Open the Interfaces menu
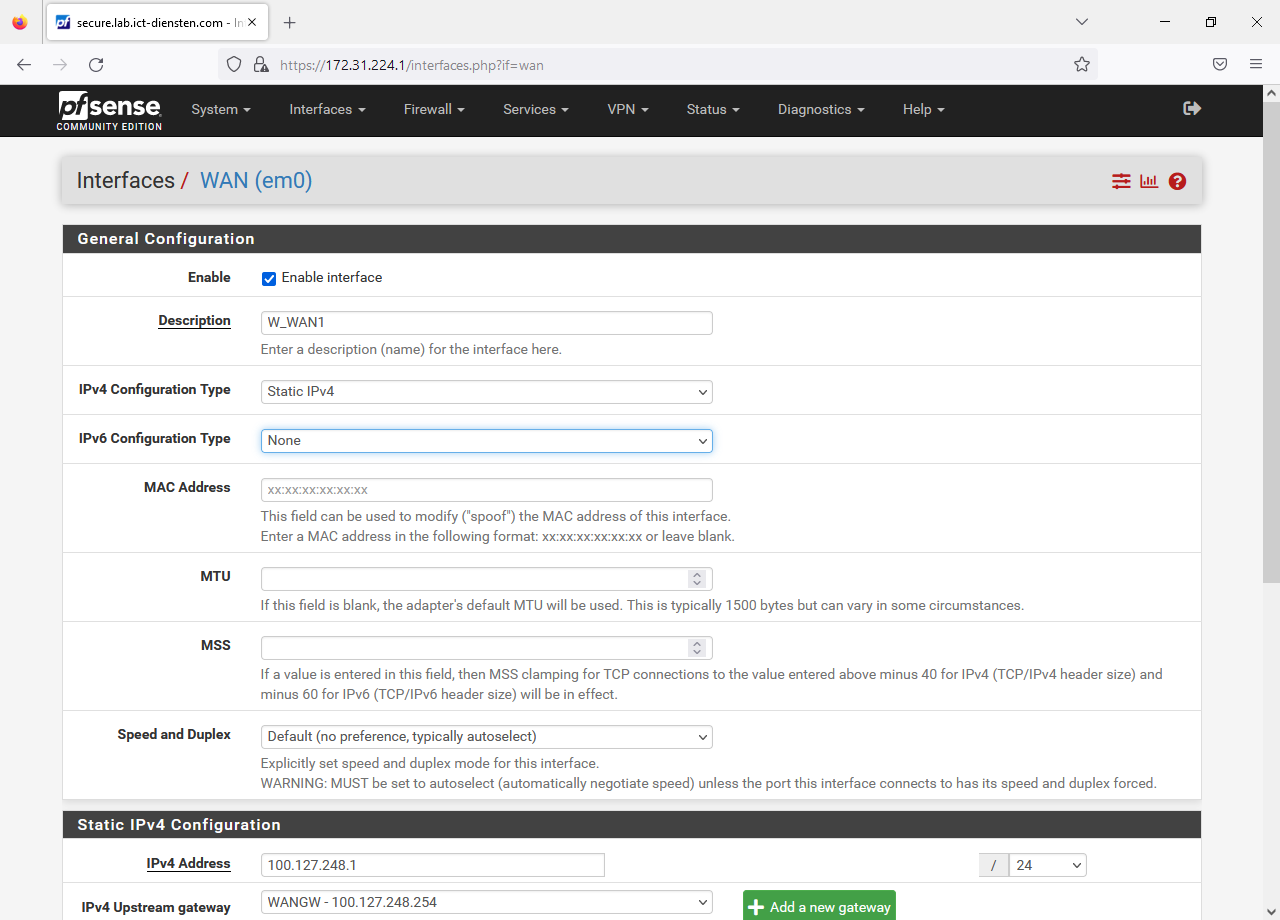The width and height of the screenshot is (1280, 920). pos(327,109)
